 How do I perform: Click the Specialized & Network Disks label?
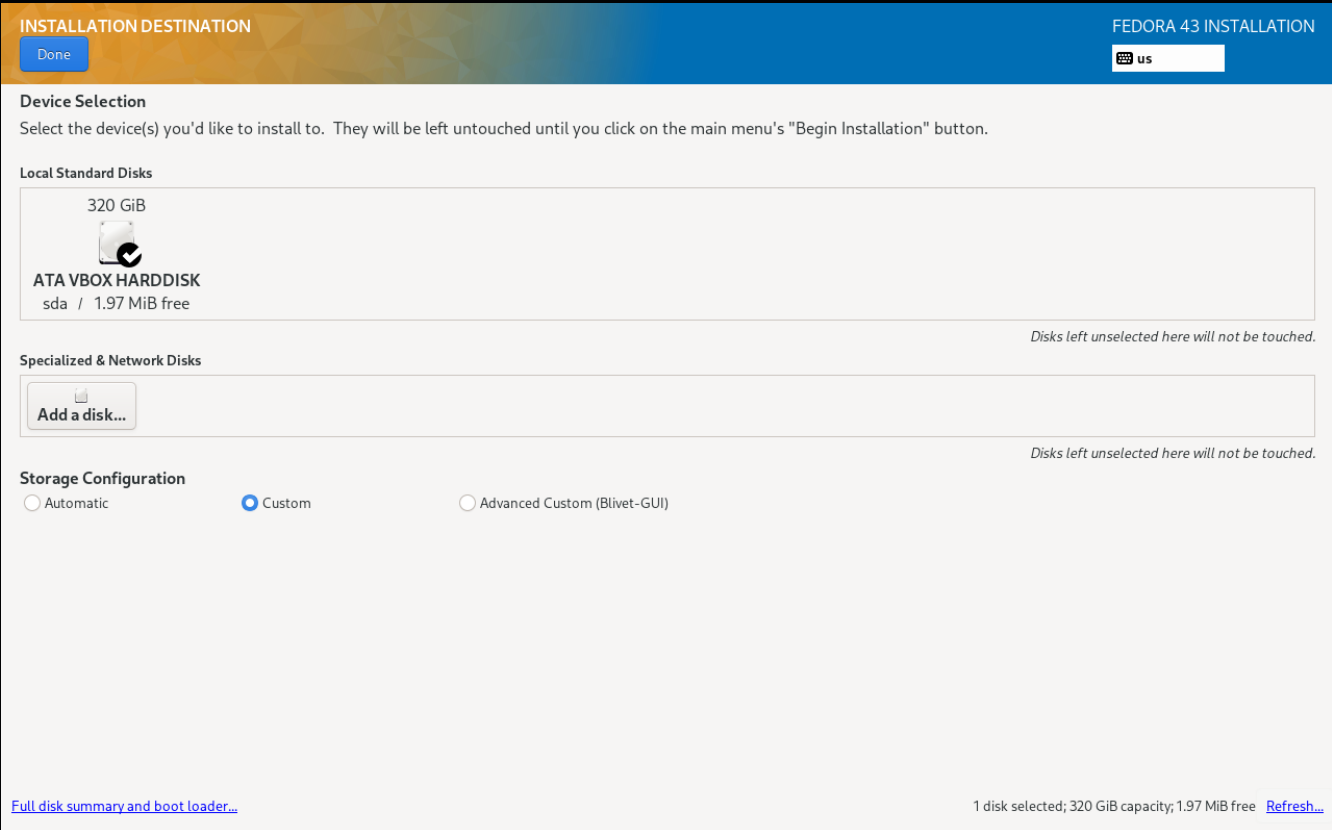point(110,360)
